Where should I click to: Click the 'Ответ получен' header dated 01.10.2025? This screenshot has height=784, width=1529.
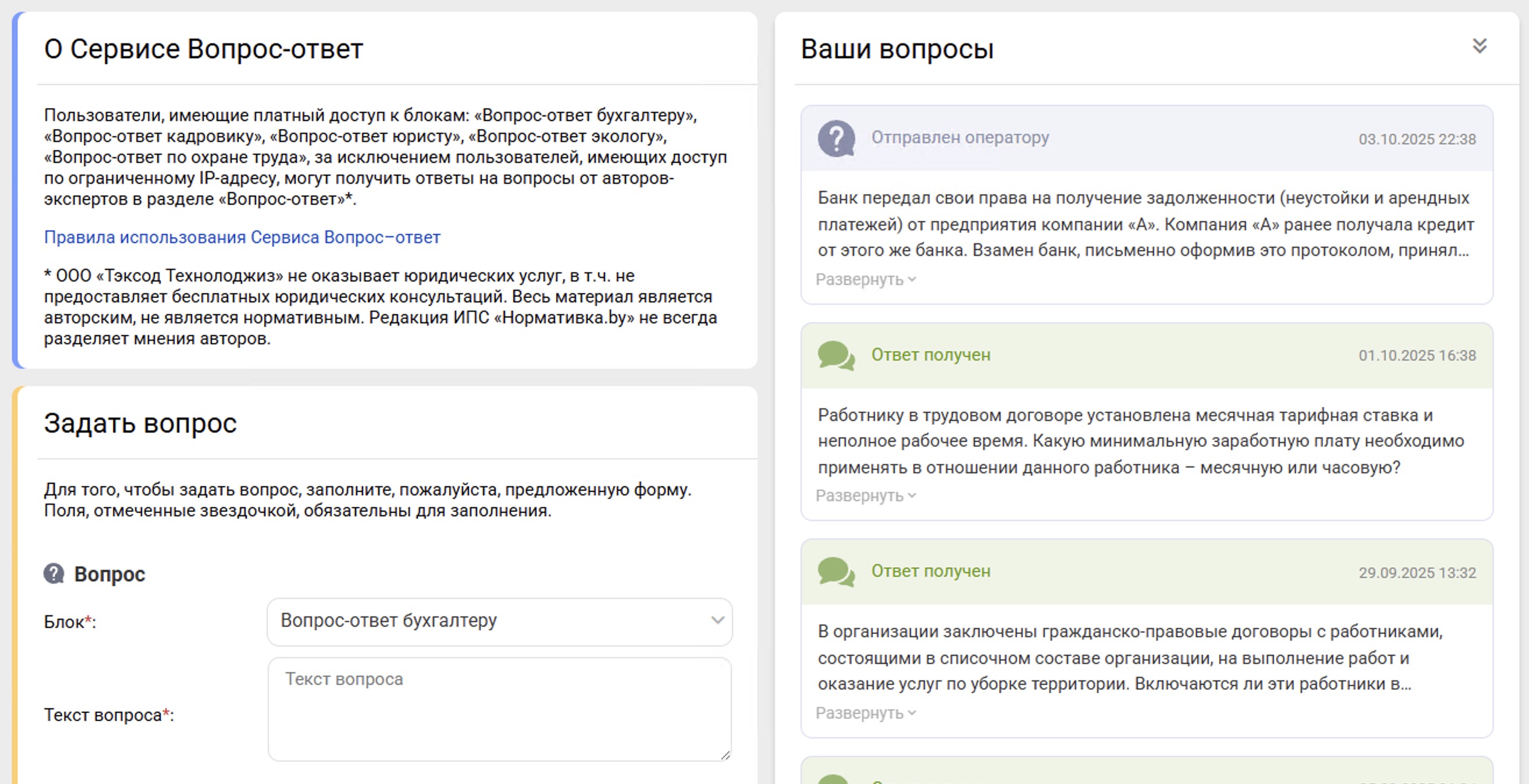click(x=930, y=355)
